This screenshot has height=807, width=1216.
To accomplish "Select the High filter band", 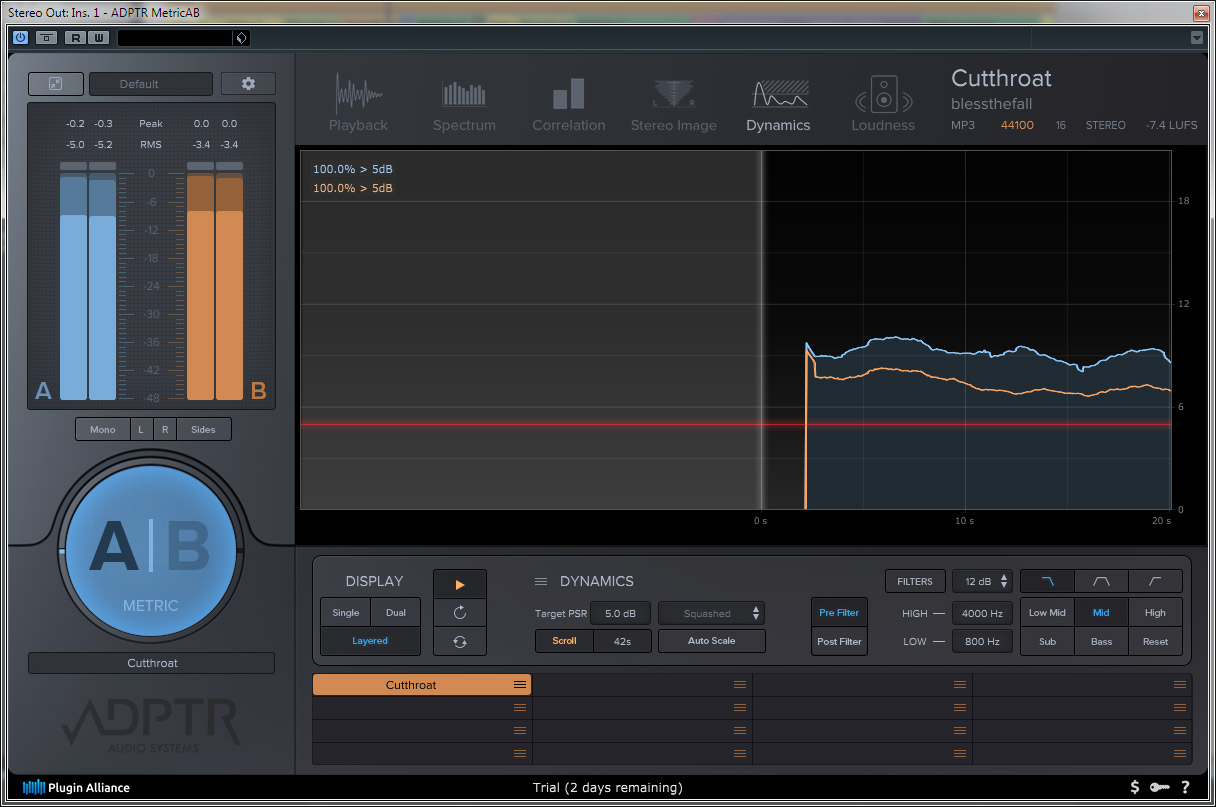I will pyautogui.click(x=1155, y=613).
